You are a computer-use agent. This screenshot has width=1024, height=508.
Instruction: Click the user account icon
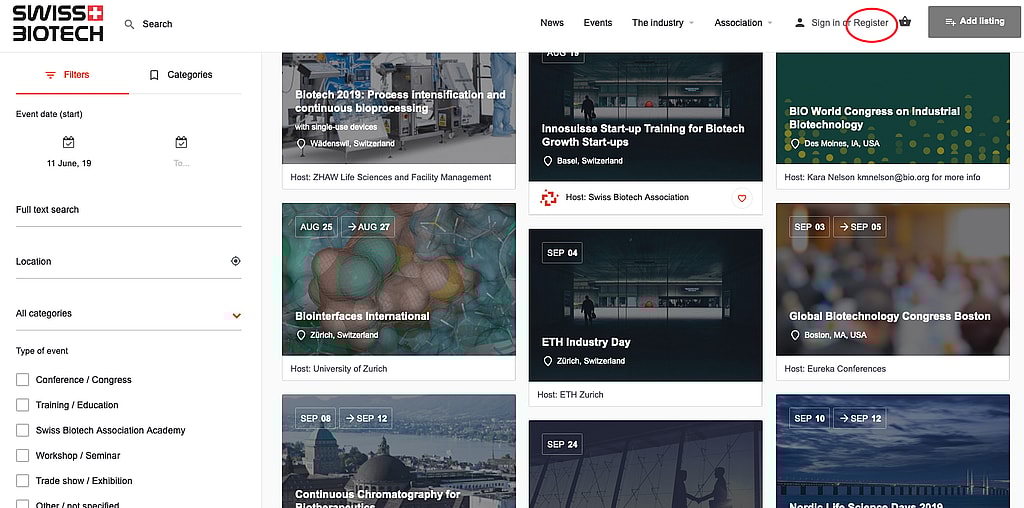click(799, 23)
